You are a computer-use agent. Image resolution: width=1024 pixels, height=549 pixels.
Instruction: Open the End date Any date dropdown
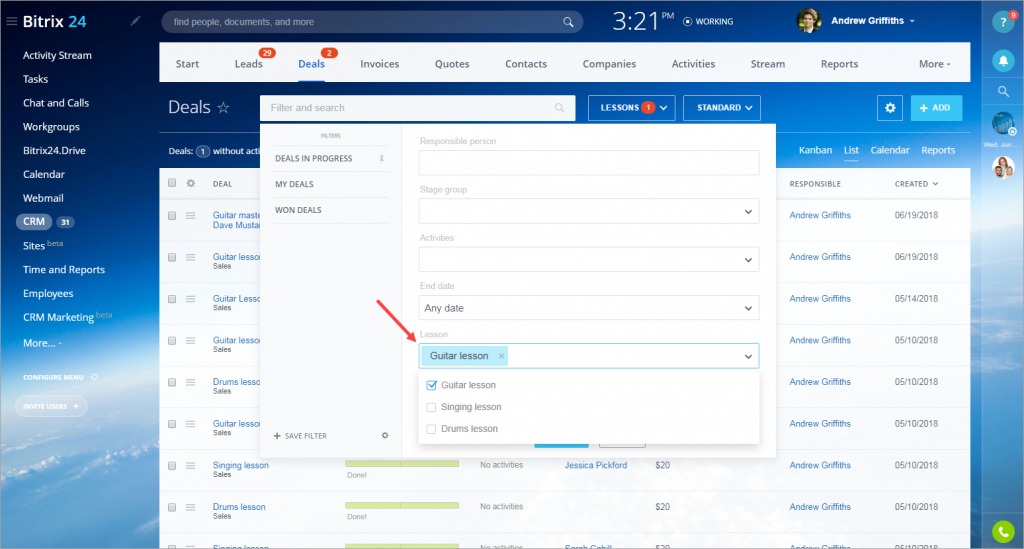click(589, 308)
